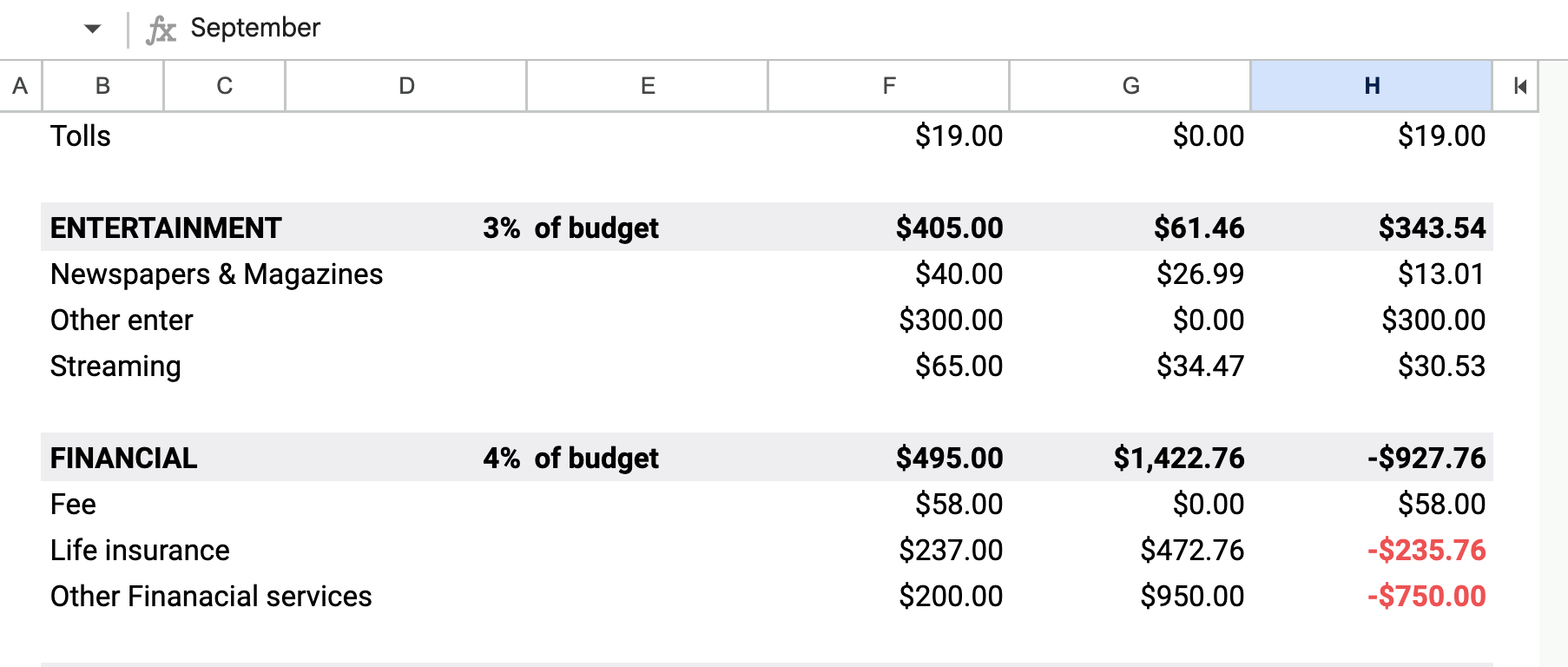Screen dimensions: 1568x667
Task: Select the Newspapers & Magazines row label
Action: coord(216,274)
